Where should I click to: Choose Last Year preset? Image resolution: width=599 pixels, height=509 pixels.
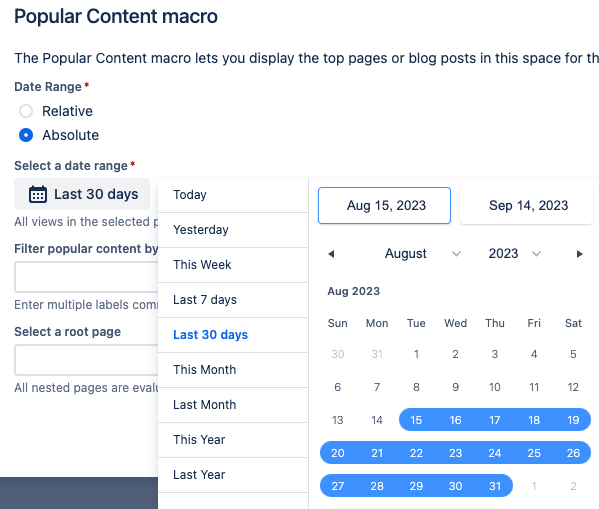233,475
